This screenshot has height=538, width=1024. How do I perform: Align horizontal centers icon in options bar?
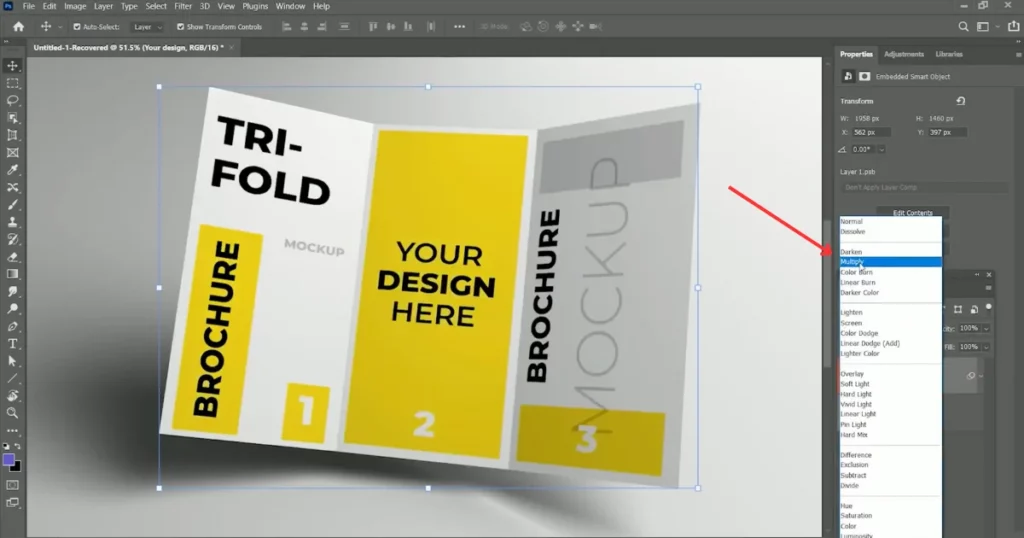[304, 27]
